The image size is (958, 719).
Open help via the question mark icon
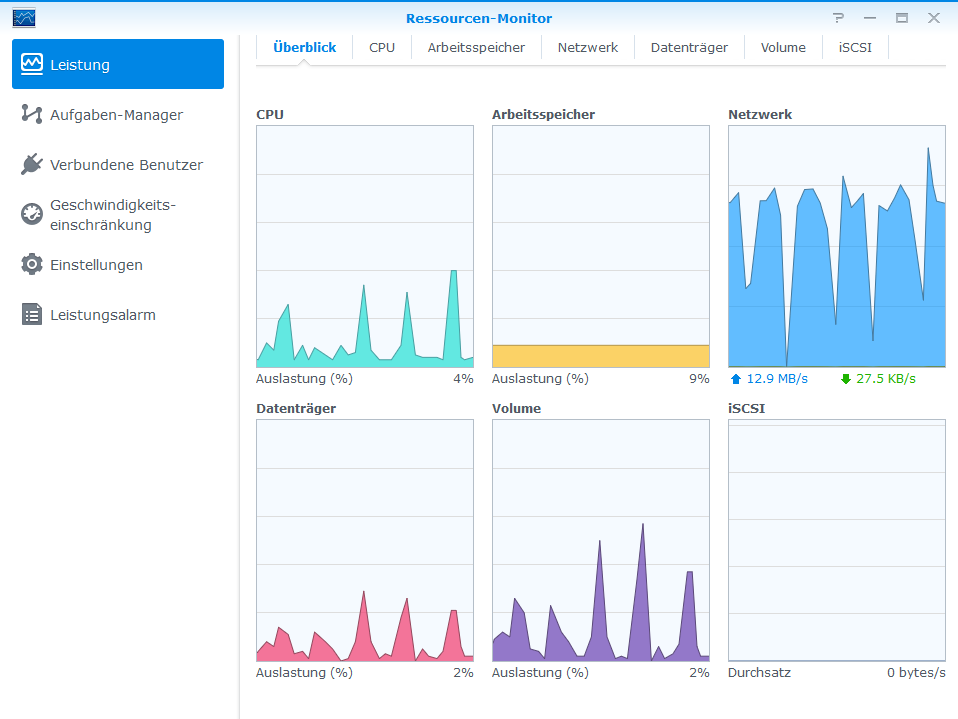838,18
